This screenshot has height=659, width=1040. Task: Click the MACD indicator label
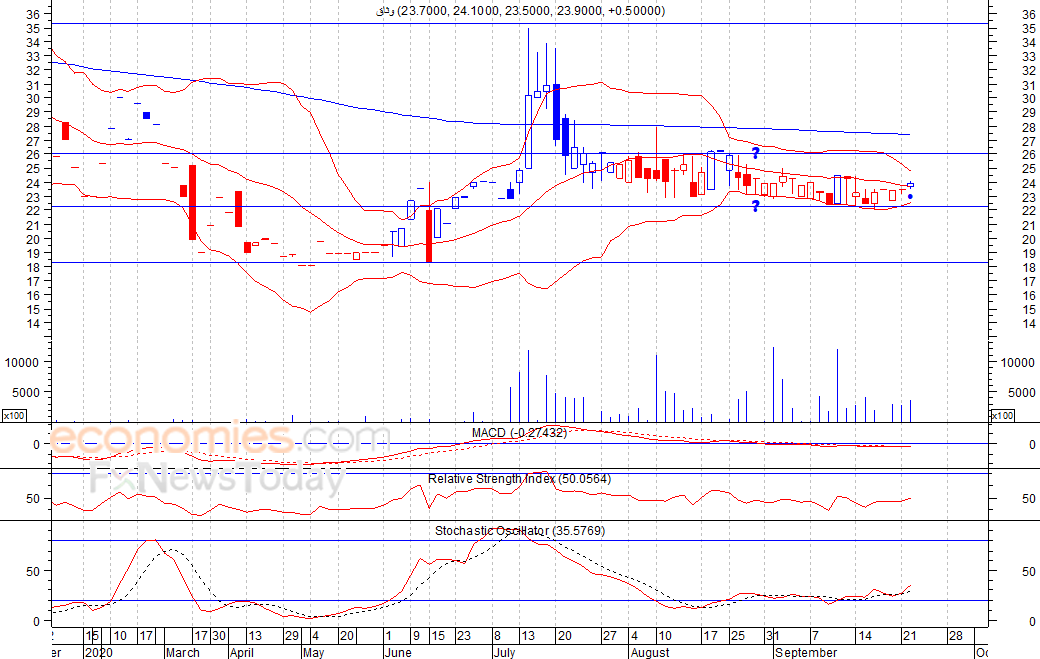519,433
